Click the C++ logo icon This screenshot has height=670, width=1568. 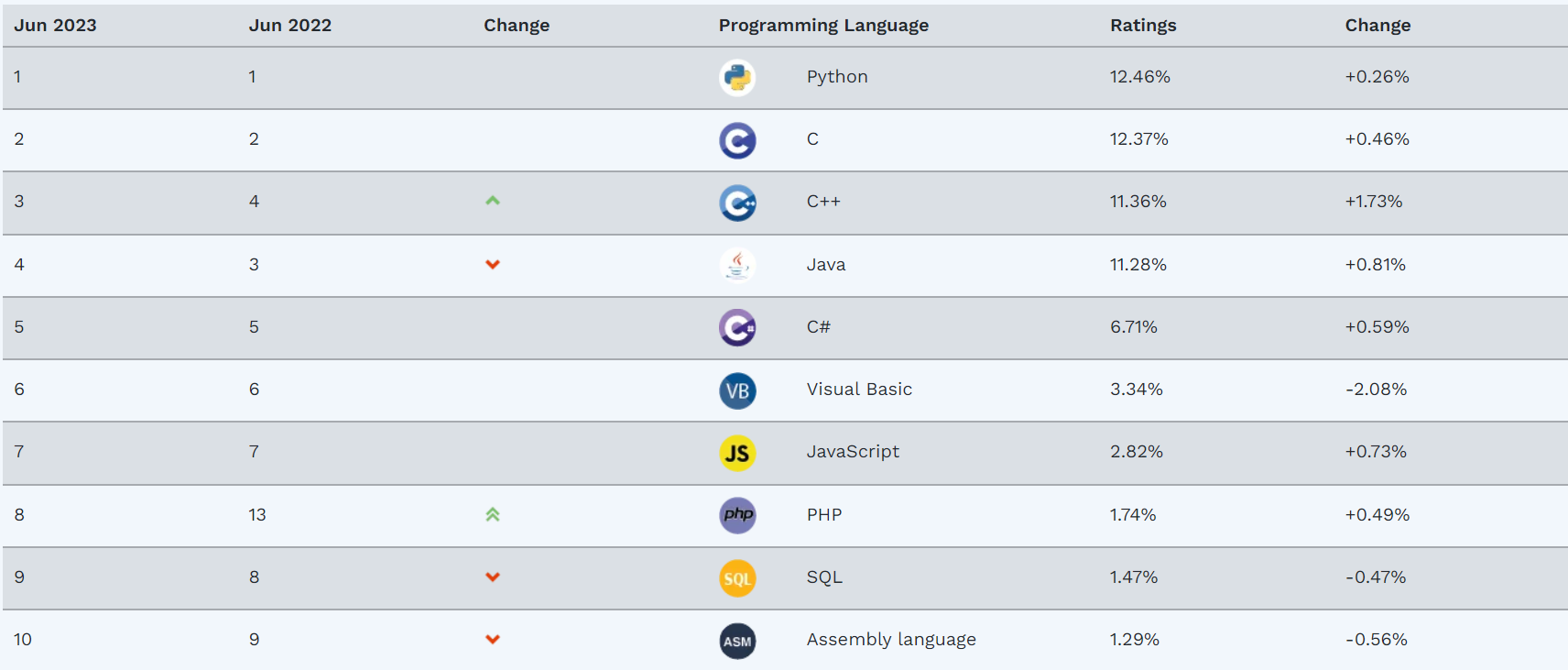737,203
